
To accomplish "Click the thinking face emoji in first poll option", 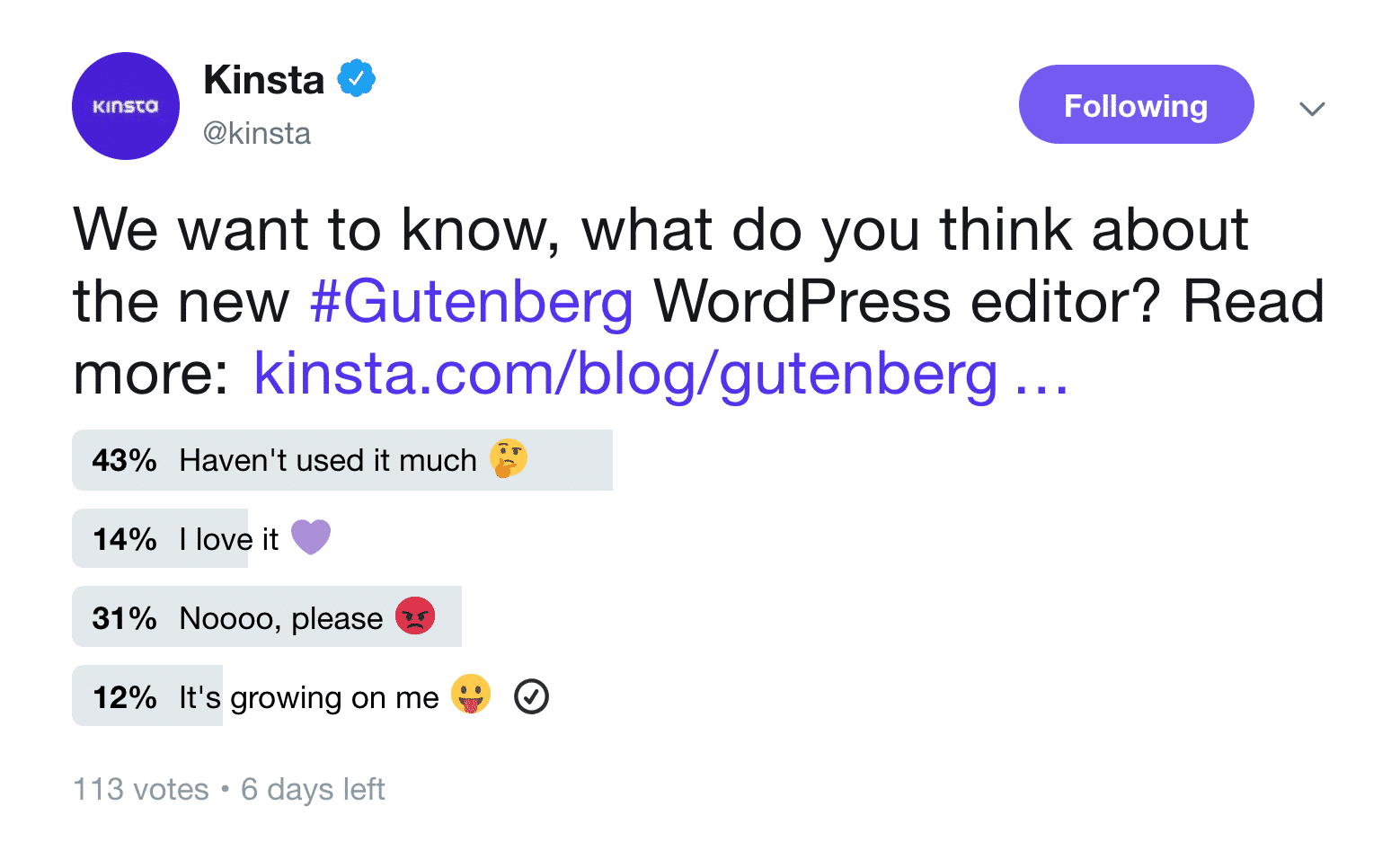I will (508, 459).
